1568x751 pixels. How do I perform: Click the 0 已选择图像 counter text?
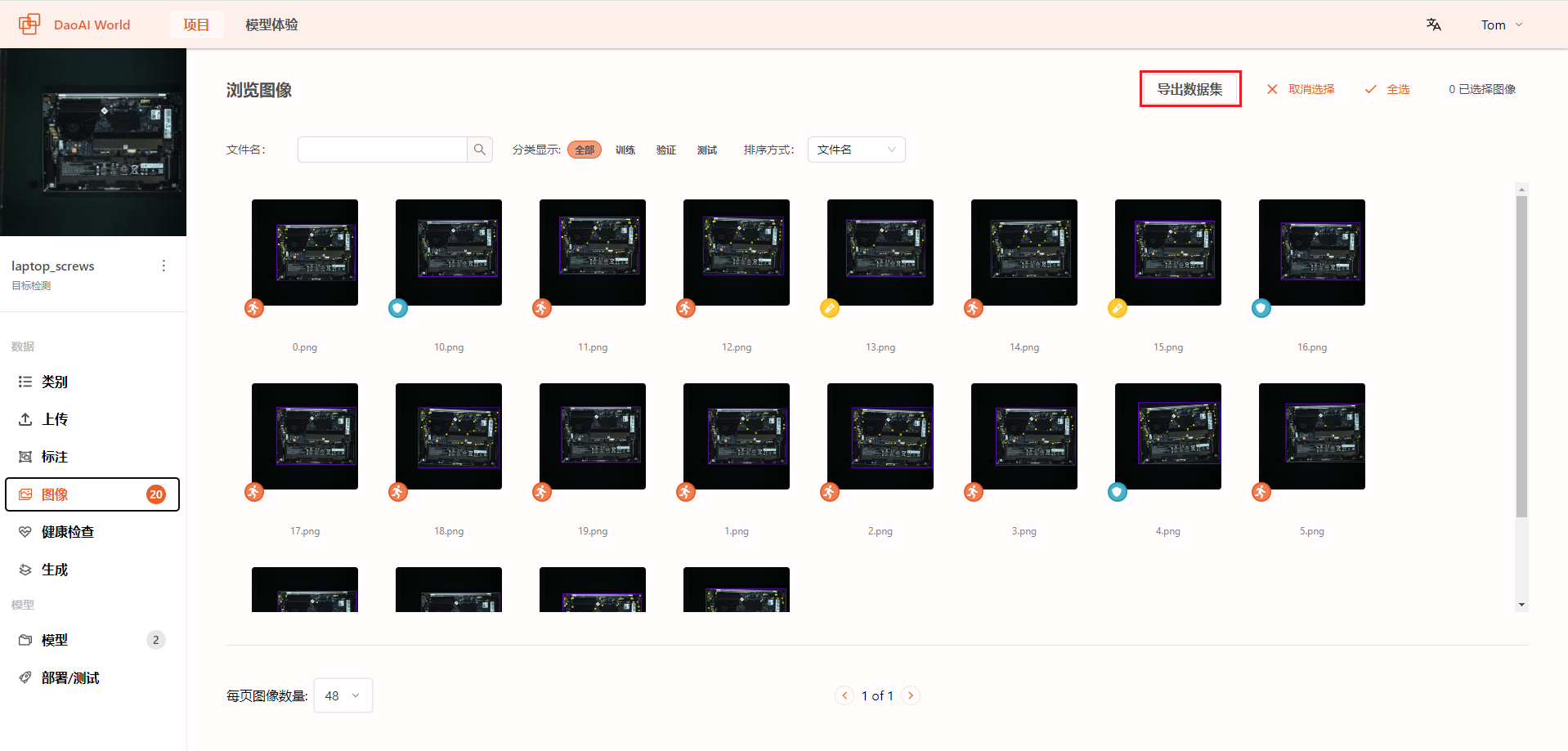pyautogui.click(x=1482, y=89)
